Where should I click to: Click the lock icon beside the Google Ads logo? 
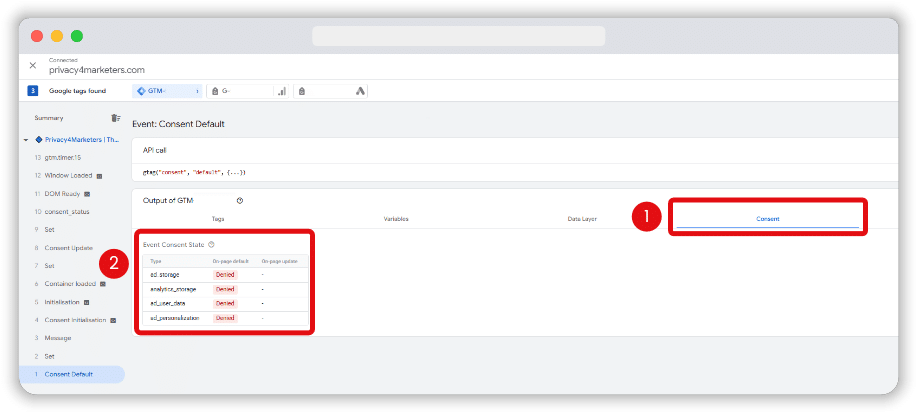pyautogui.click(x=301, y=91)
